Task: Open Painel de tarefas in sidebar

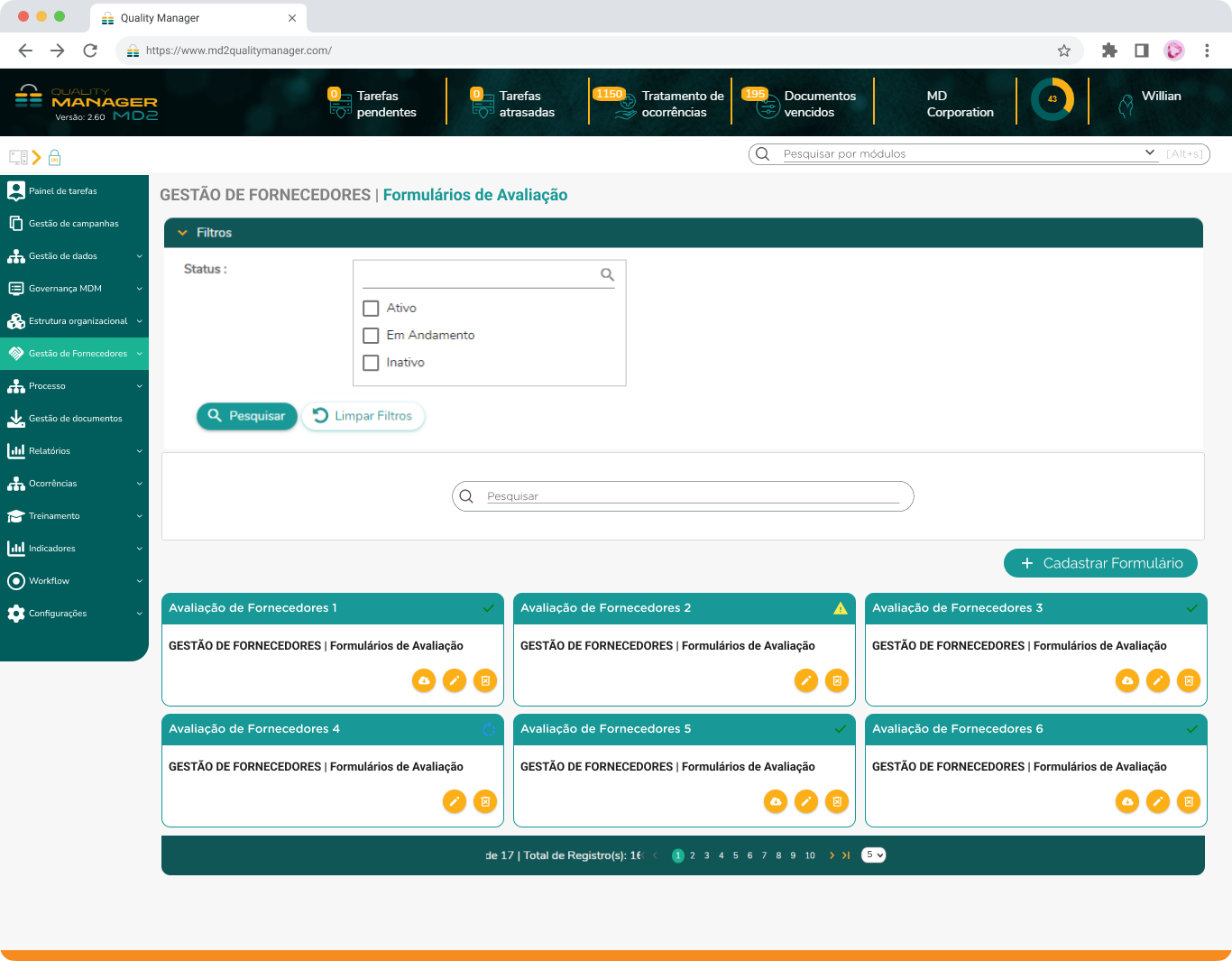Action: coord(63,191)
